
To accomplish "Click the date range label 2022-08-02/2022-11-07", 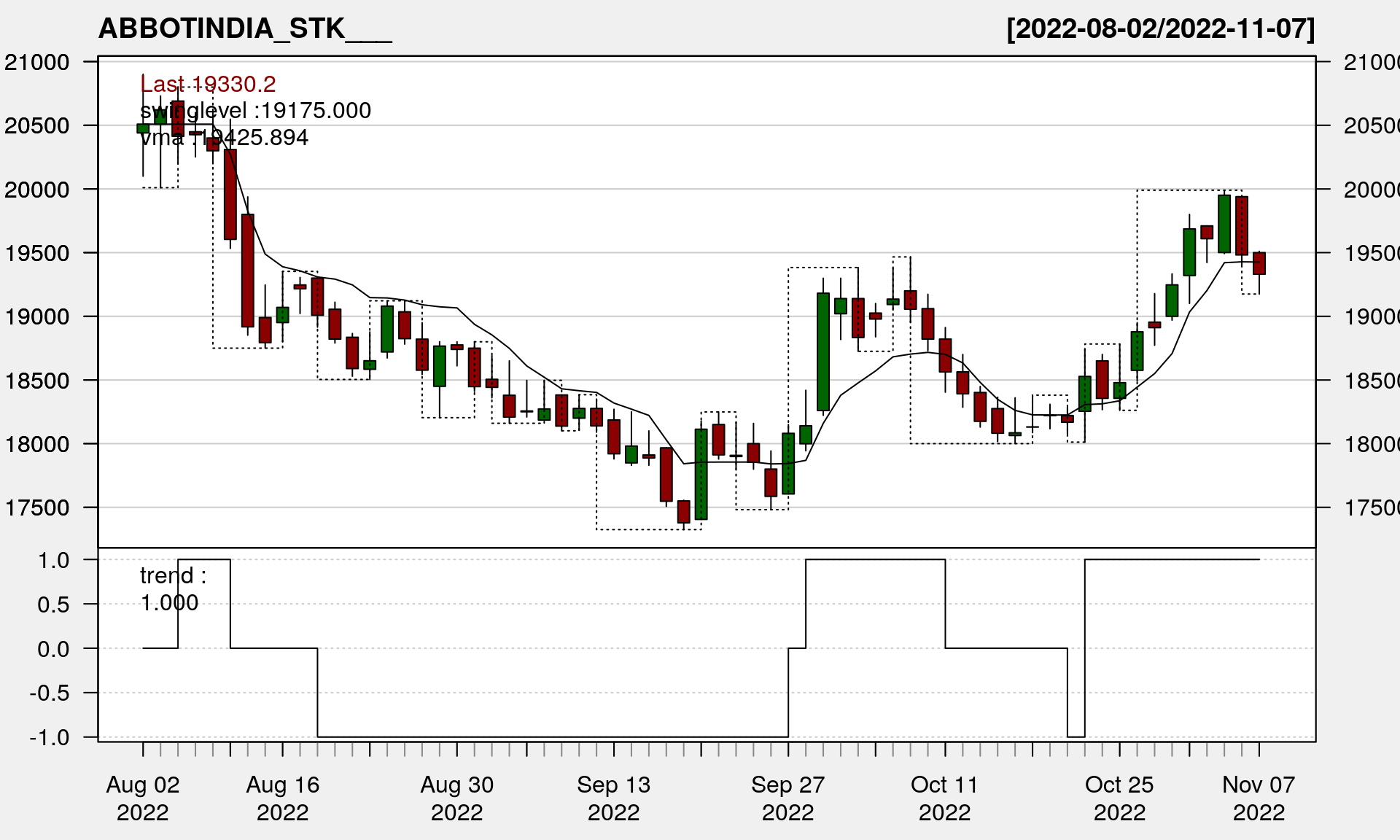I will (x=1160, y=29).
